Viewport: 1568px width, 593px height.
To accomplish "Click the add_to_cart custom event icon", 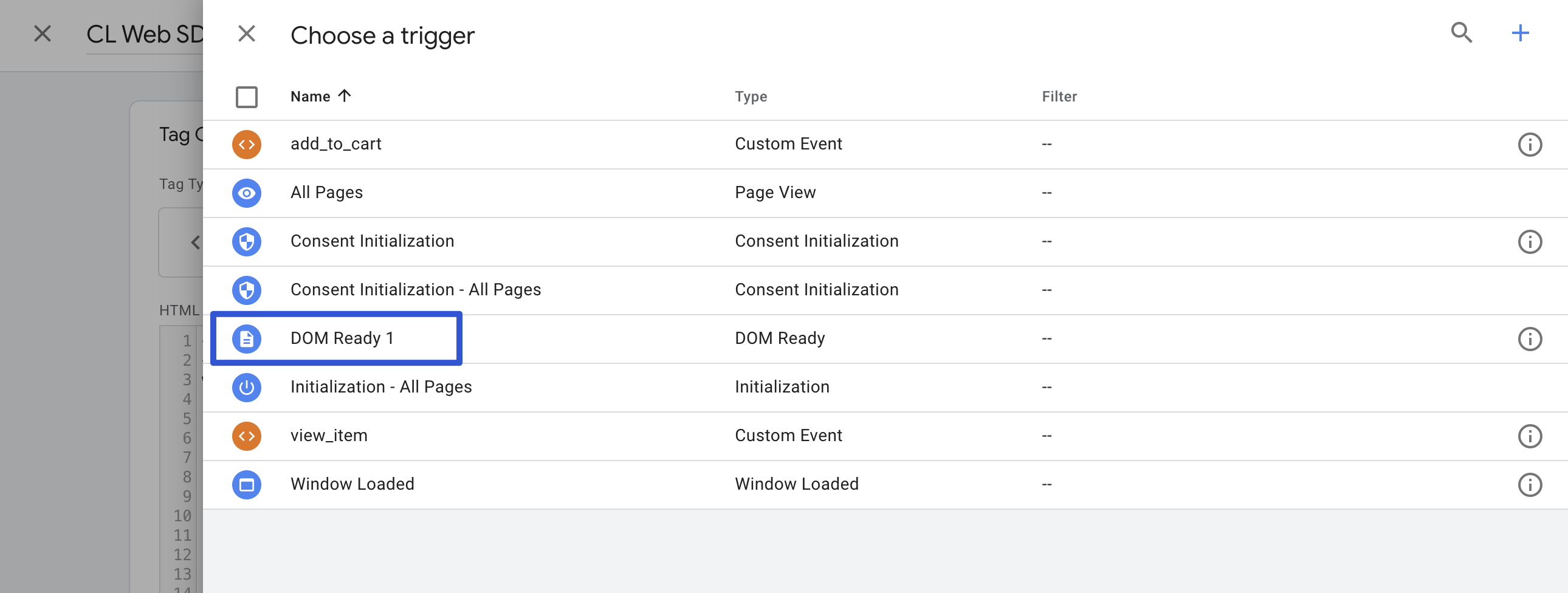I will point(247,144).
